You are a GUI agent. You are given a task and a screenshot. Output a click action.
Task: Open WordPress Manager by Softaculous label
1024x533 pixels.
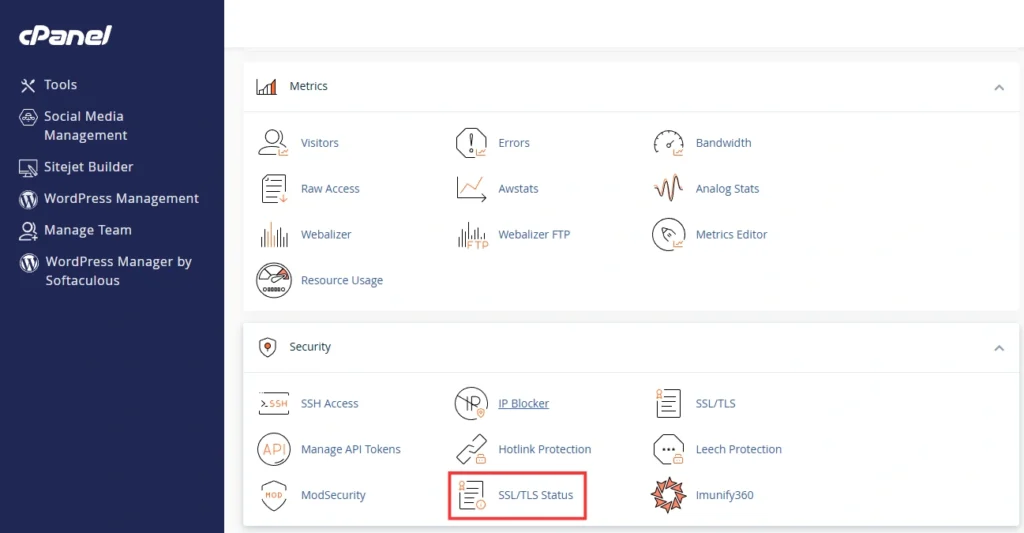118,271
